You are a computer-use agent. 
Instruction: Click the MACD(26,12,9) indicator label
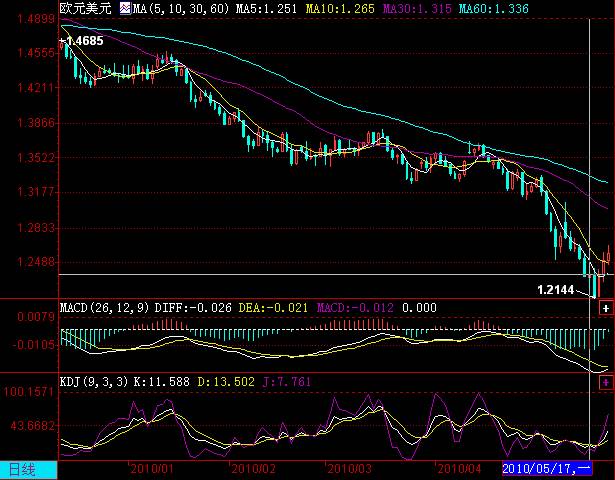(105, 308)
